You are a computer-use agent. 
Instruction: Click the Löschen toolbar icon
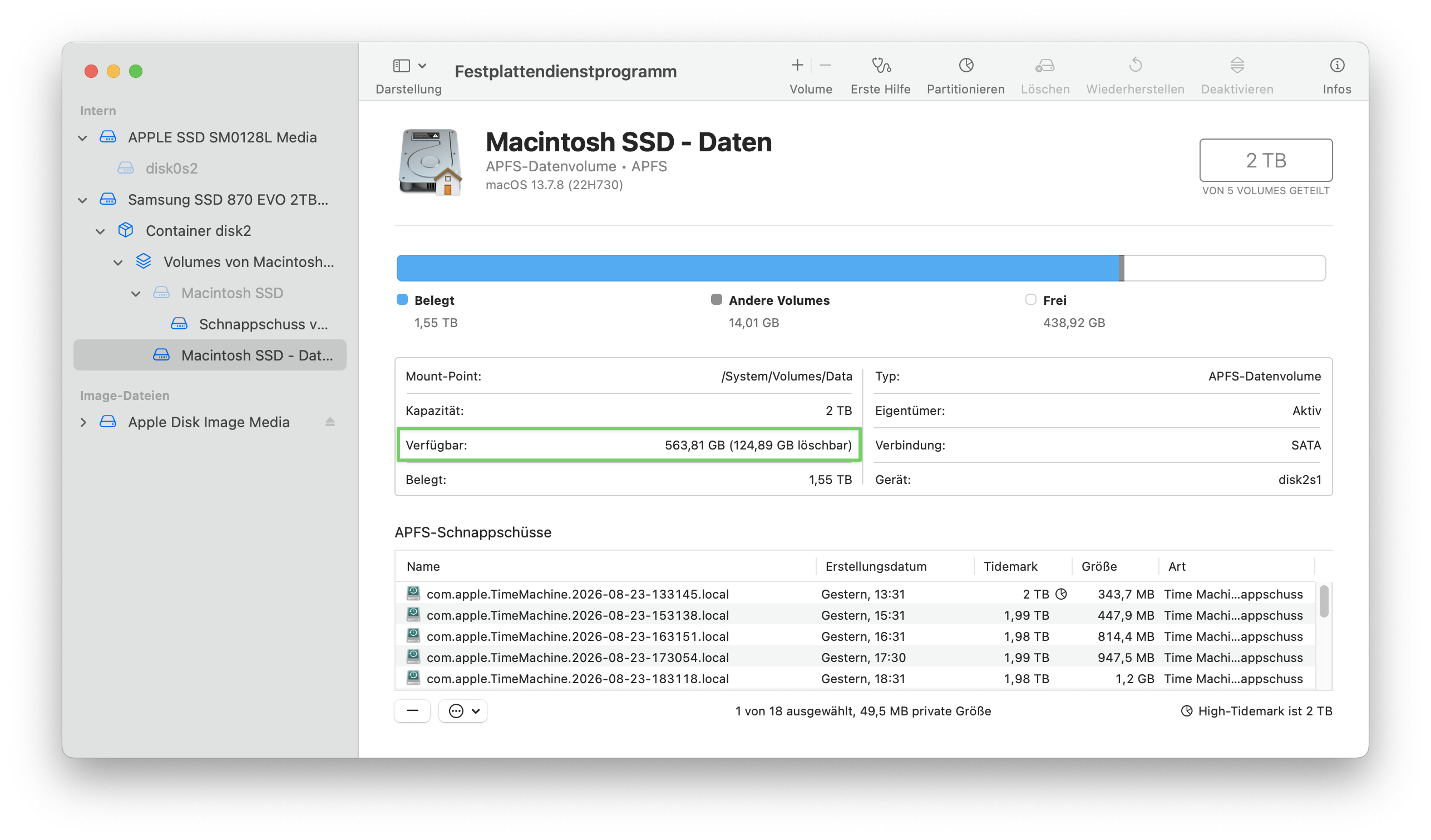pos(1045,65)
